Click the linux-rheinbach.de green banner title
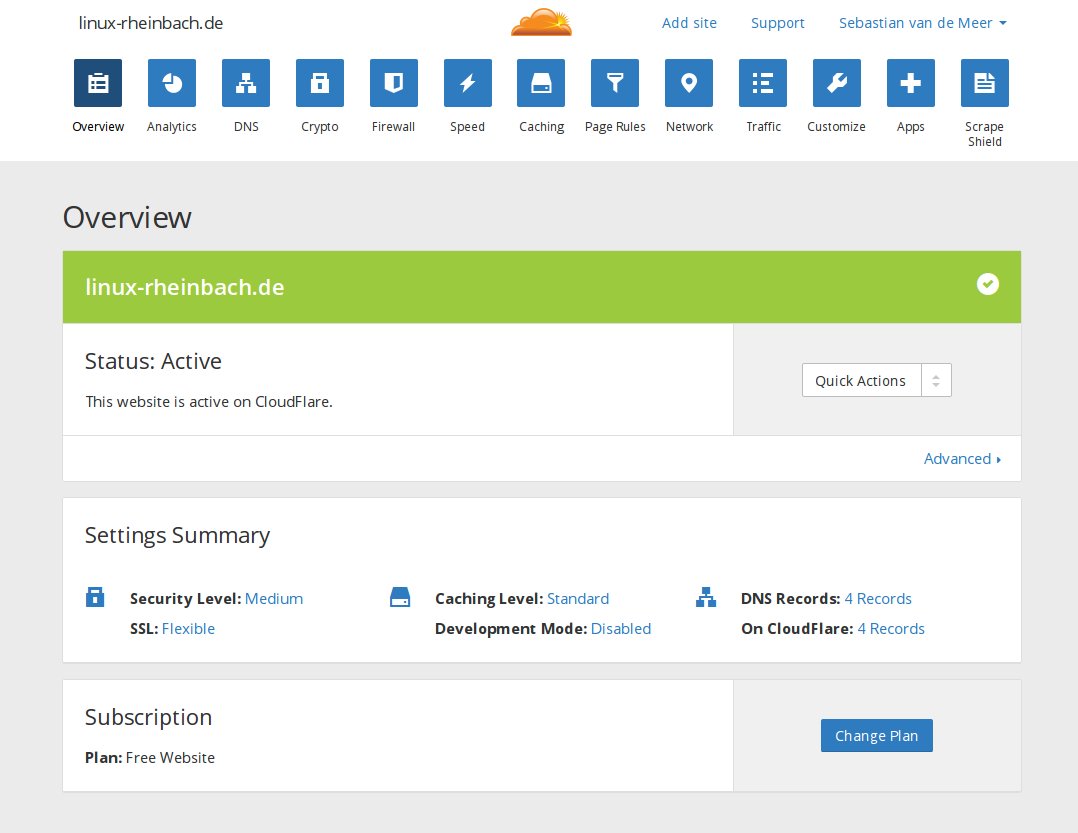1078x833 pixels. pyautogui.click(x=185, y=287)
